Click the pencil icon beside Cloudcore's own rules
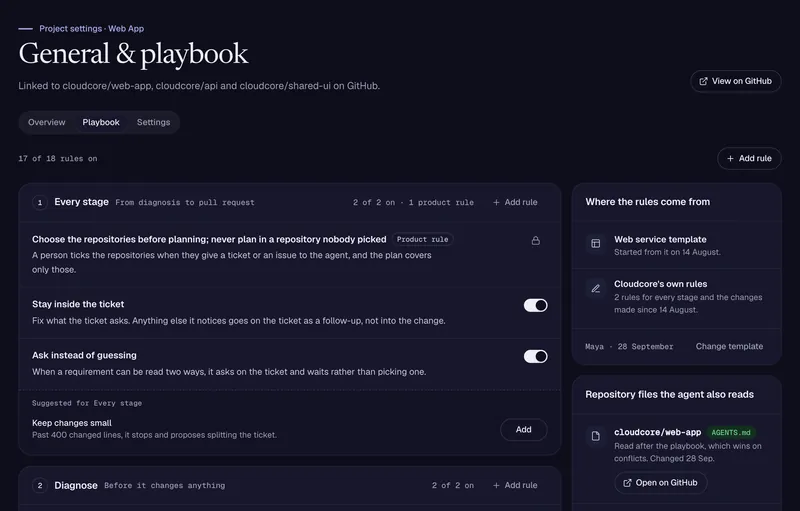This screenshot has height=511, width=800. tap(595, 289)
